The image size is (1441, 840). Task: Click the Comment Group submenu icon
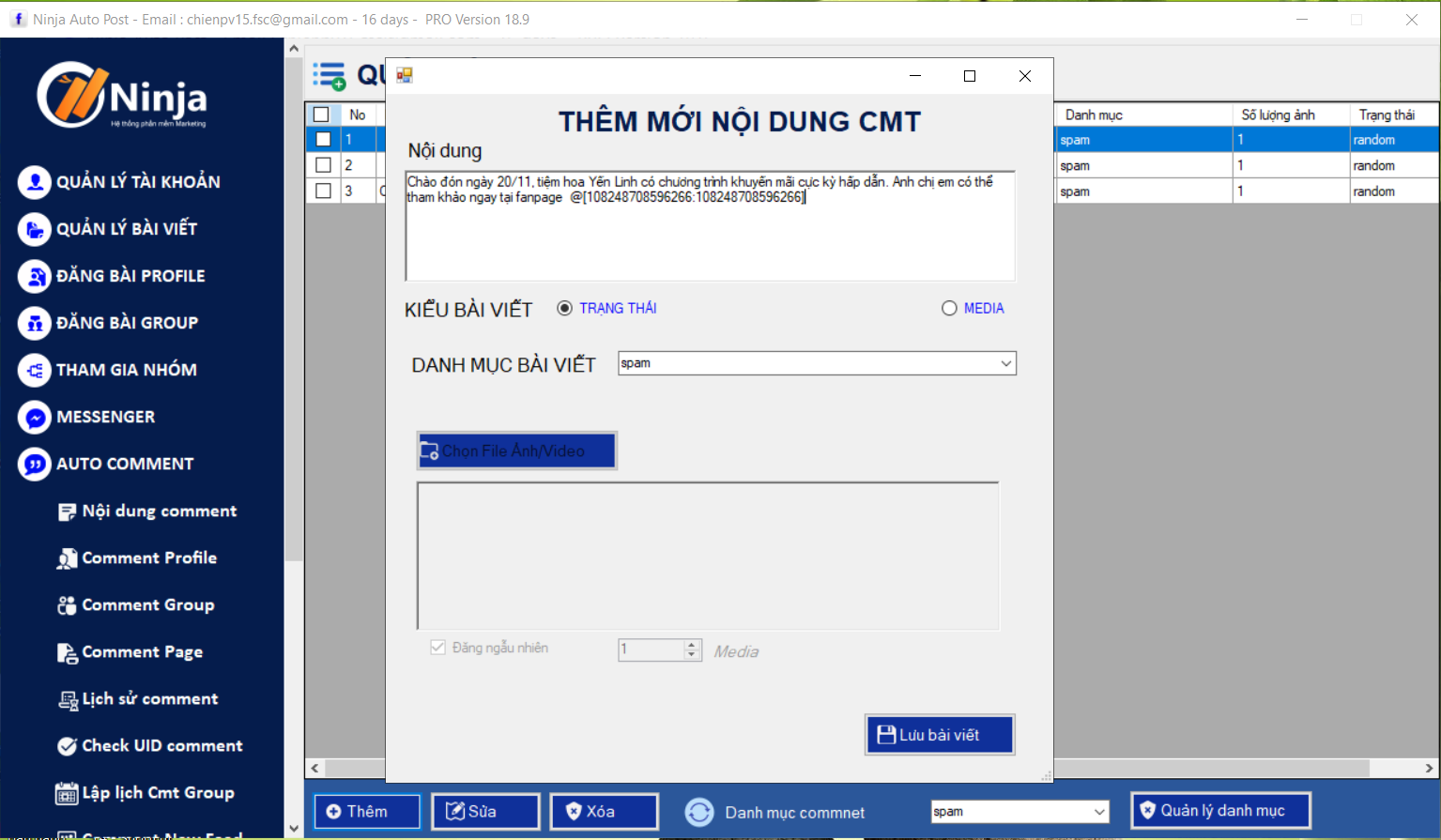point(67,605)
